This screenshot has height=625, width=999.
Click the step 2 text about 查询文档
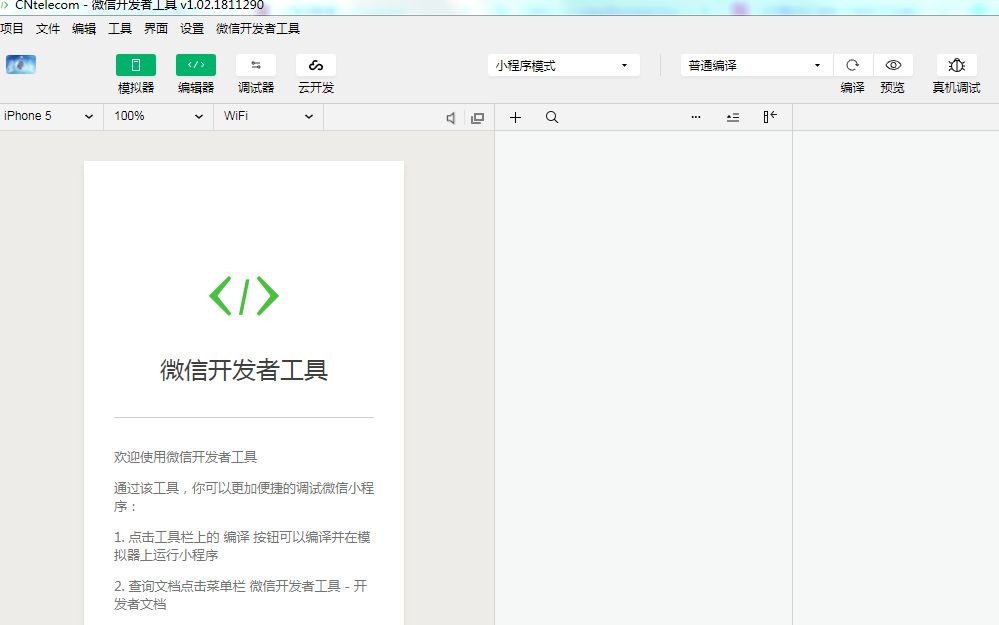[x=241, y=595]
